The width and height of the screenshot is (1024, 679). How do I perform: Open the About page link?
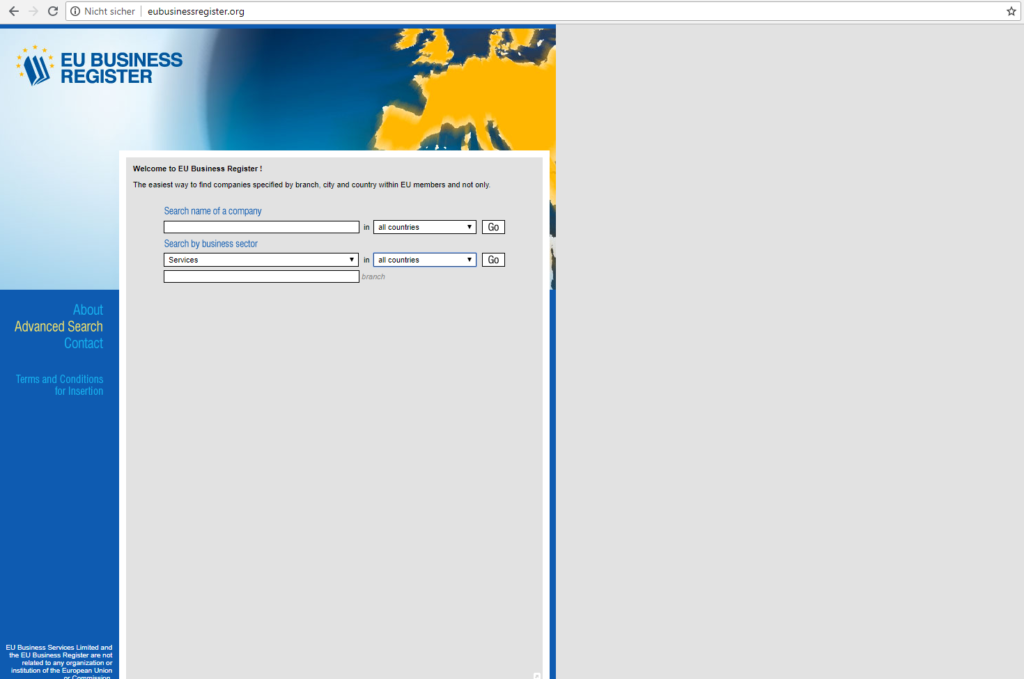pos(88,309)
